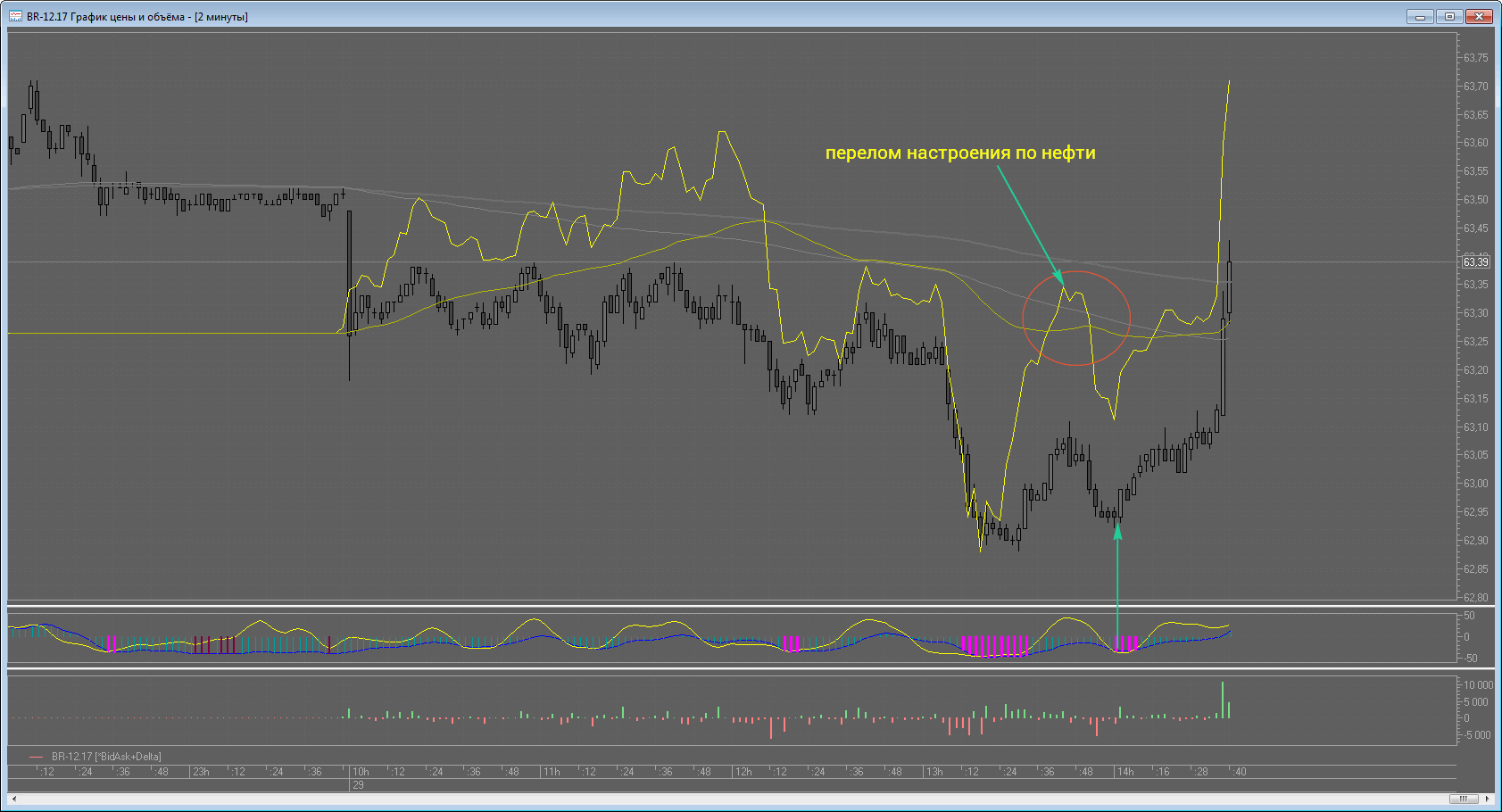Click the 10 000 volume axis label
This screenshot has height=812, width=1502.
tap(1478, 685)
